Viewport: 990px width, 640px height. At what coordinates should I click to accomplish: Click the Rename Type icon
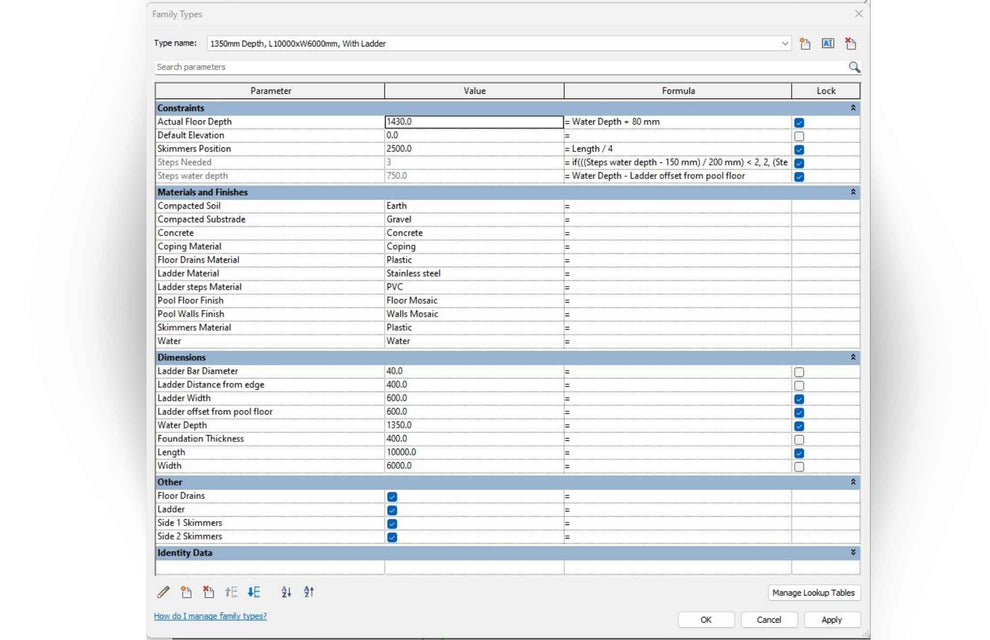click(828, 44)
